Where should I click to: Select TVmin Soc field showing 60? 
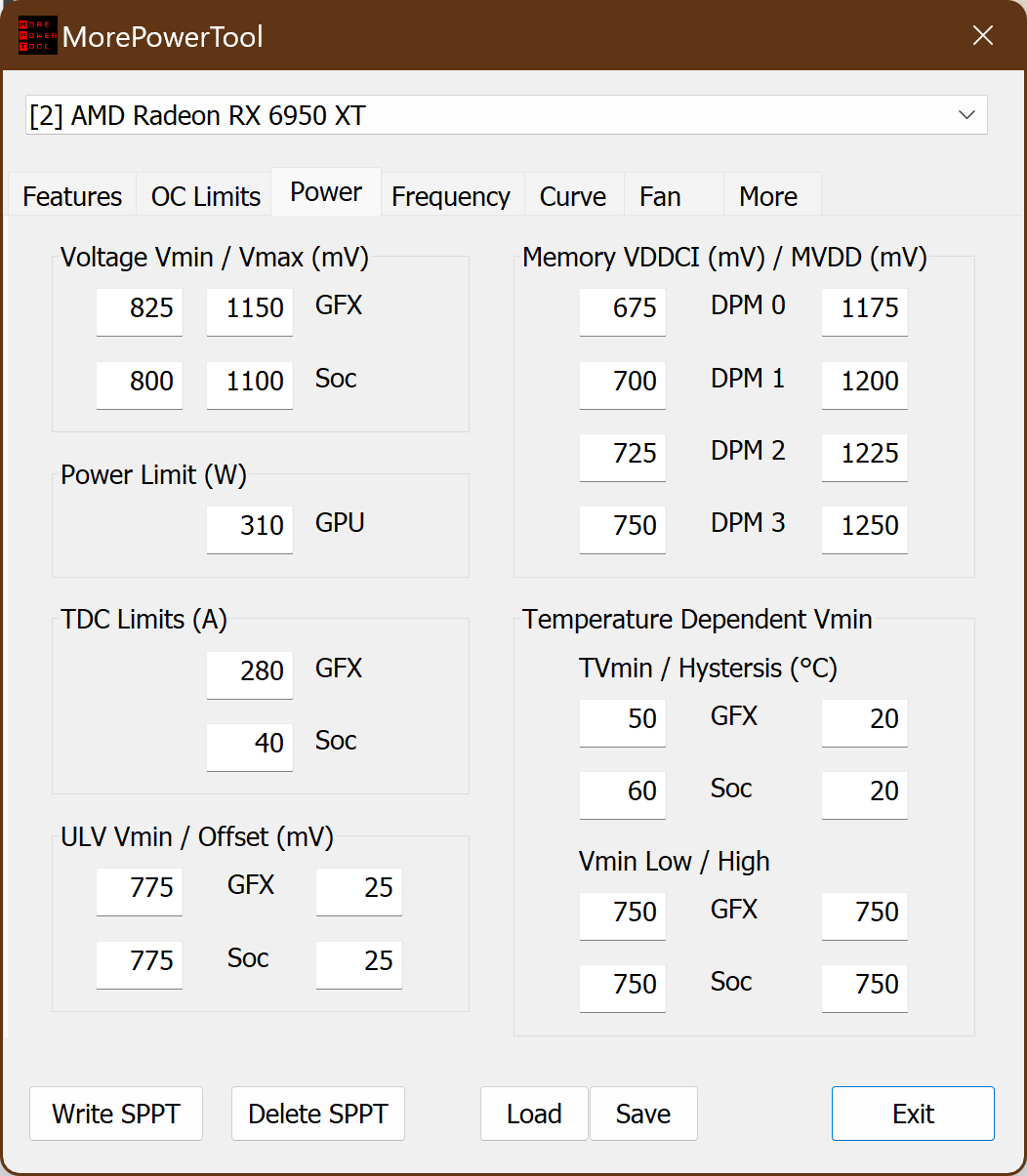pos(623,794)
